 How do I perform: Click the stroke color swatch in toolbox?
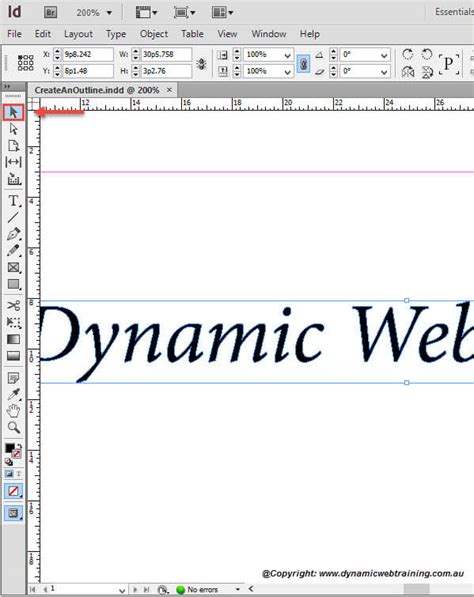pyautogui.click(x=17, y=454)
